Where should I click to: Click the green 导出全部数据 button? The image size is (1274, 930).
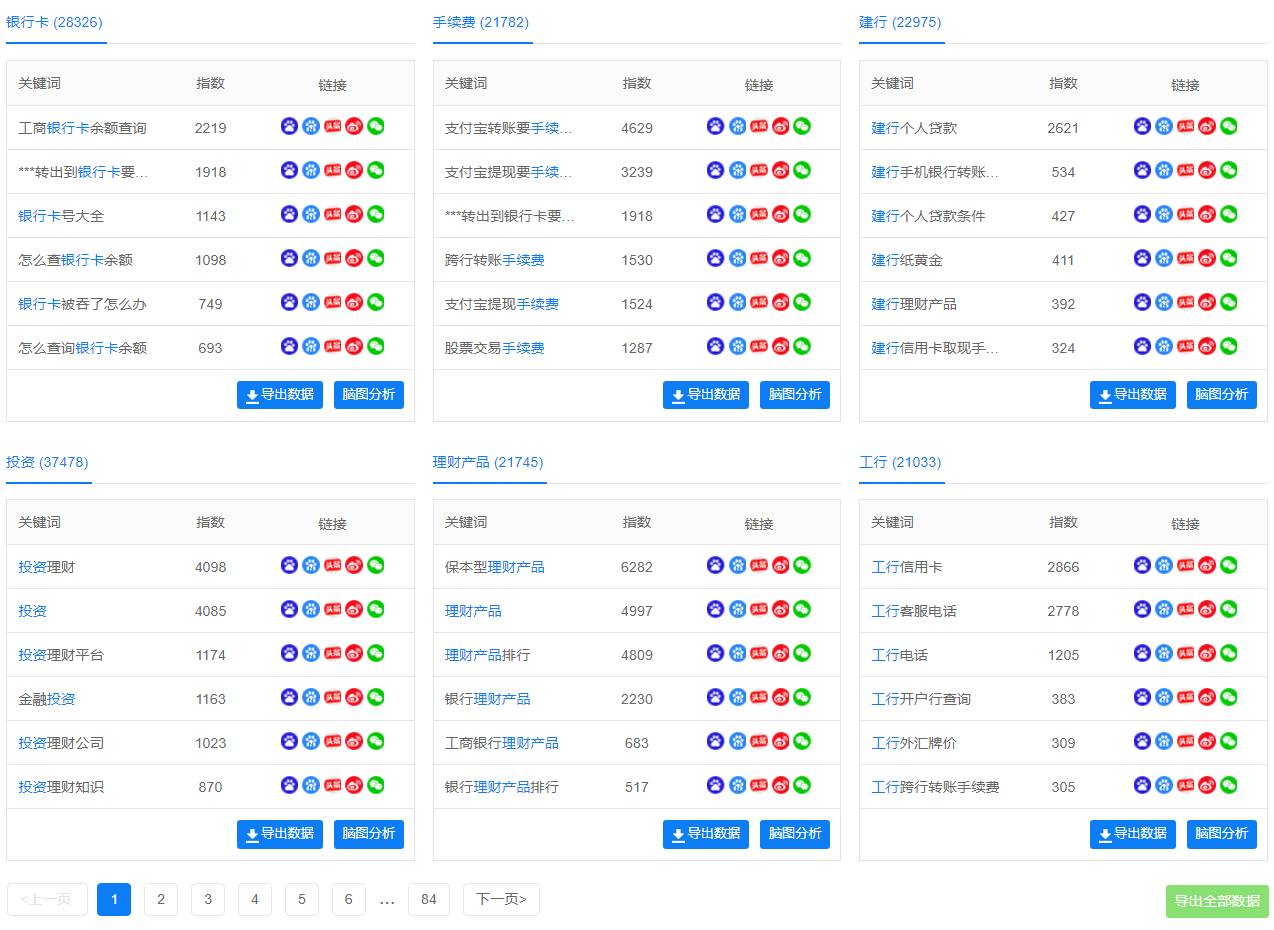[x=1217, y=901]
